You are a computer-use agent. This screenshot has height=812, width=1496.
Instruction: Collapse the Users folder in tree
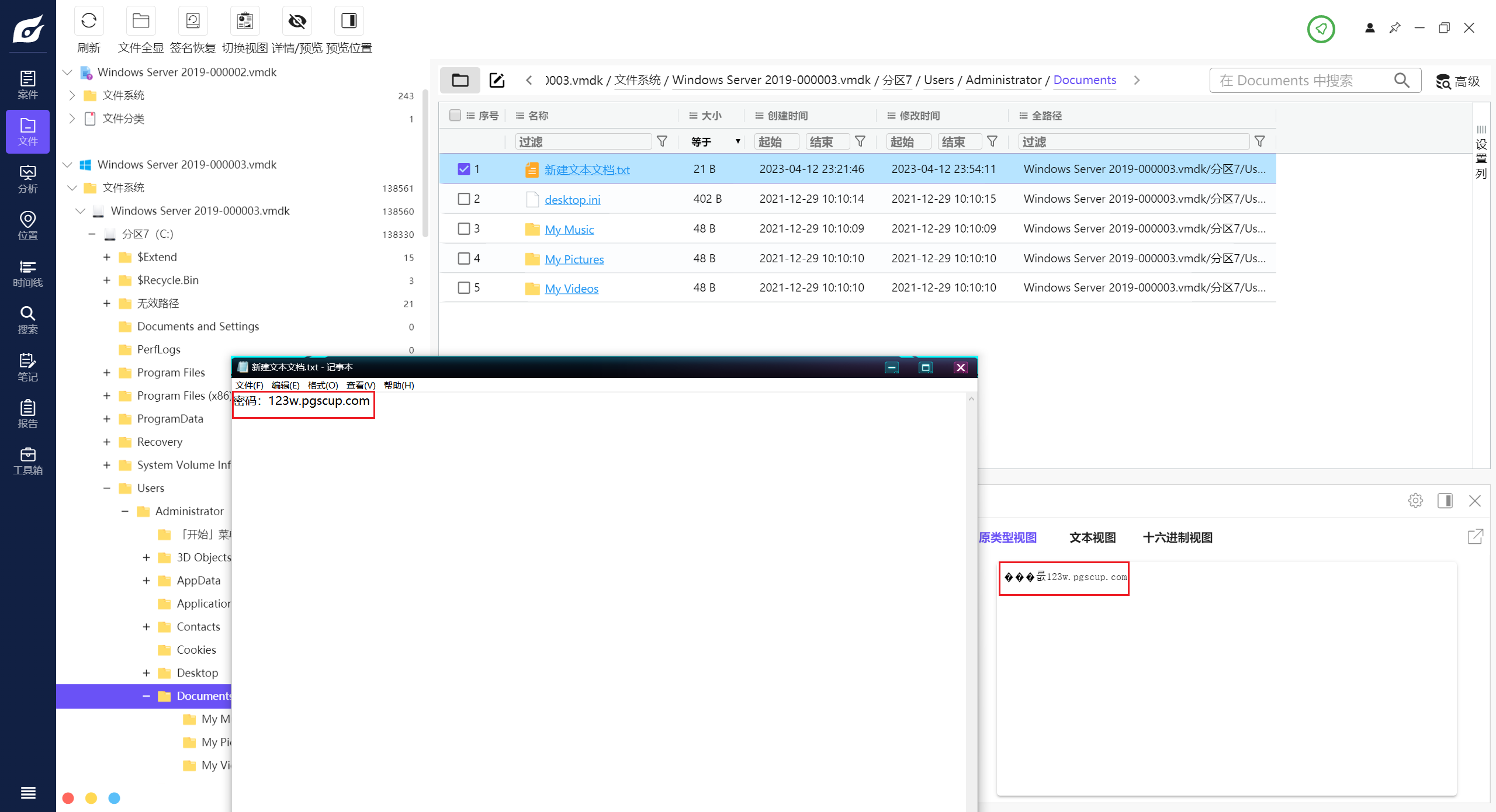[x=107, y=488]
